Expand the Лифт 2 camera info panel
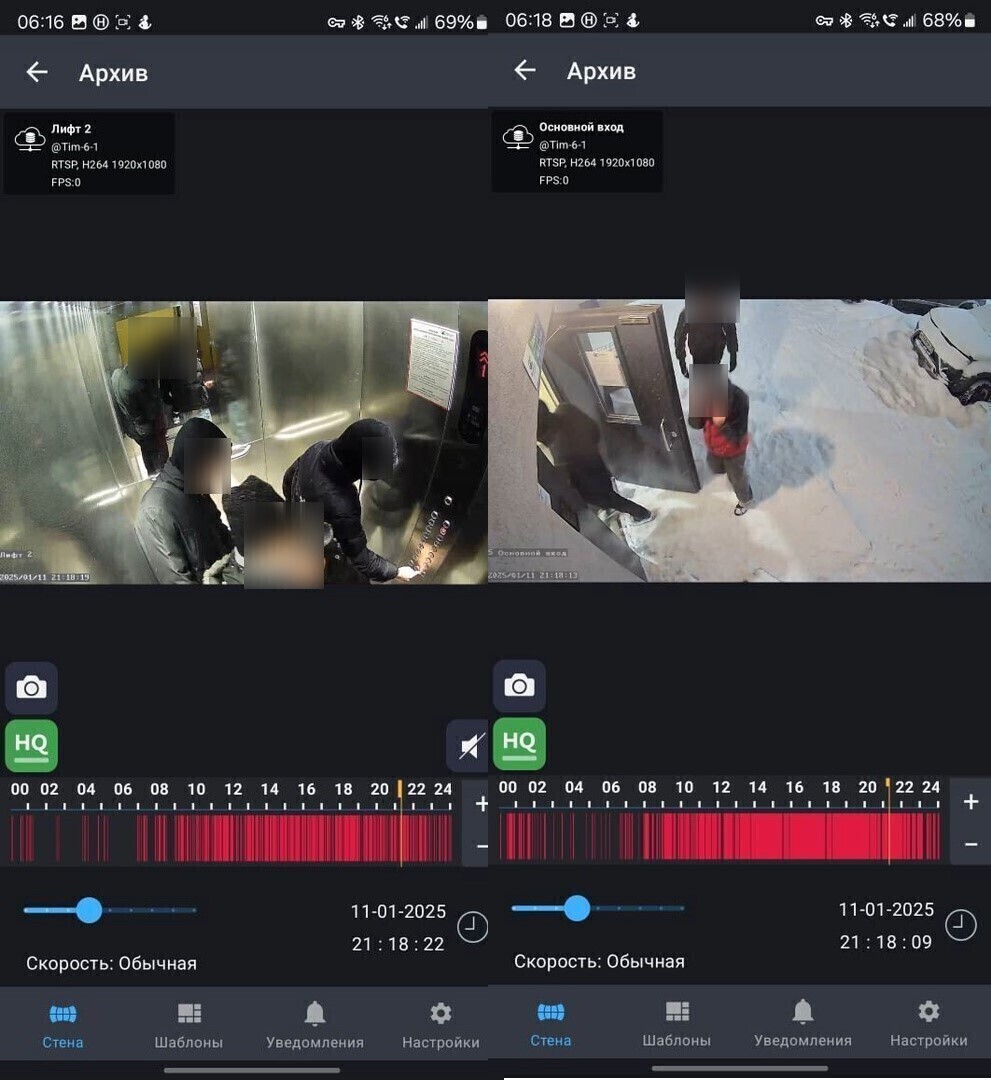This screenshot has height=1080, width=991. pyautogui.click(x=89, y=154)
